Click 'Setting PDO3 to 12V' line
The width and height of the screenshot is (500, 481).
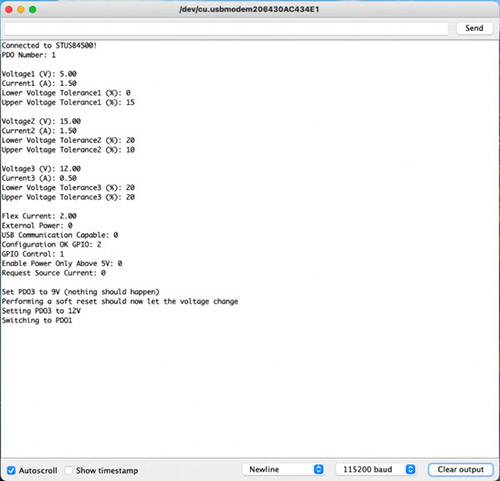coord(41,311)
